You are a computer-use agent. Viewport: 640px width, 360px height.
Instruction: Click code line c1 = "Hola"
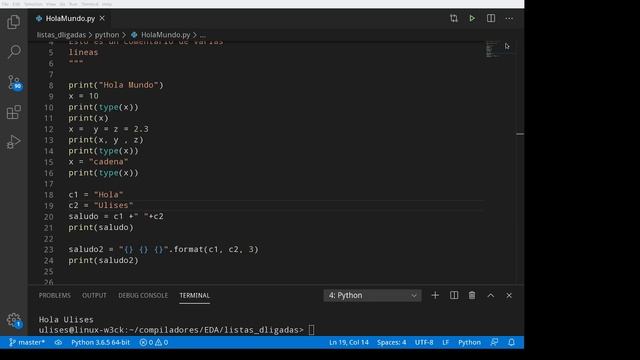[x=96, y=195]
